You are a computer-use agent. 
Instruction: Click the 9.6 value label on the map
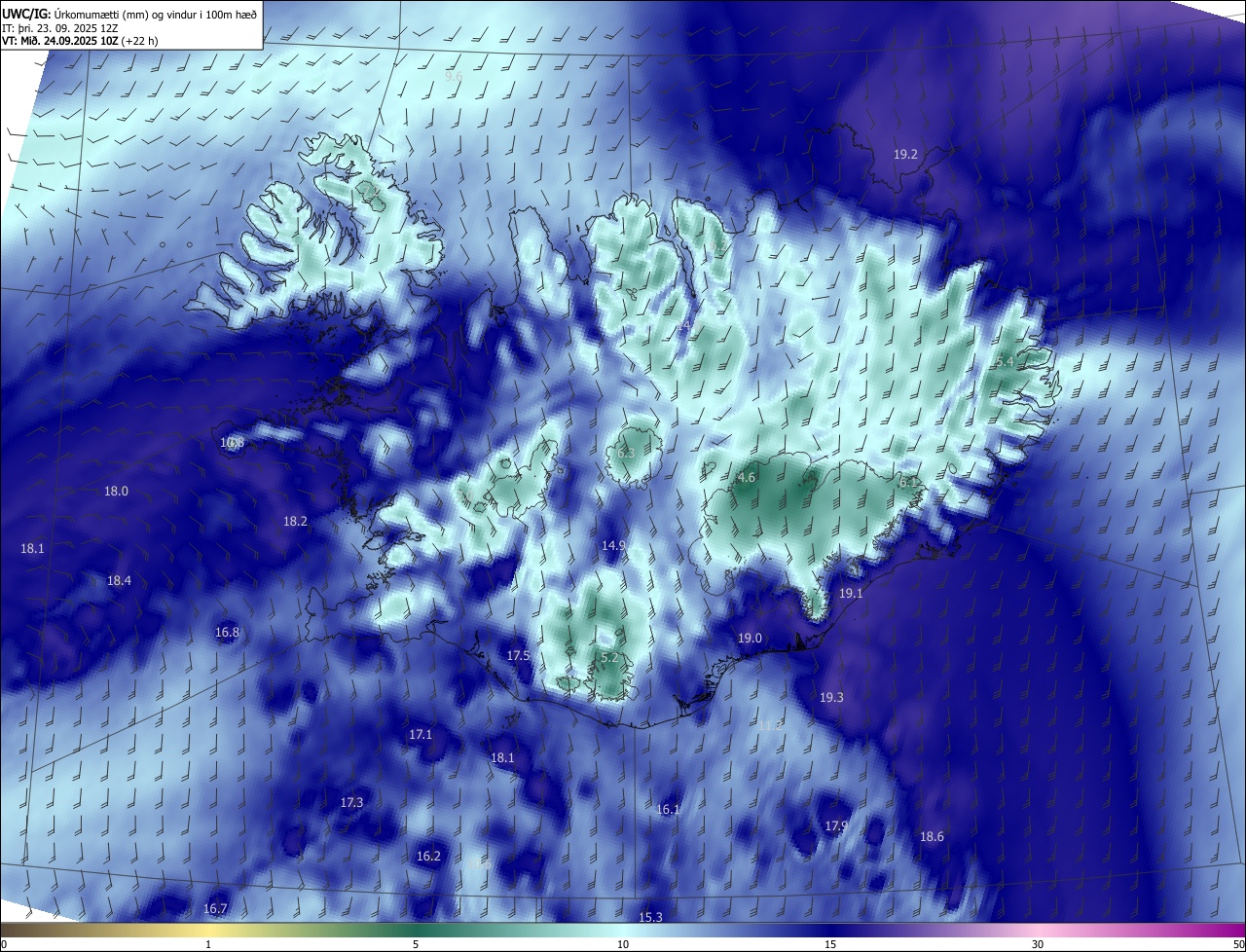point(454,76)
